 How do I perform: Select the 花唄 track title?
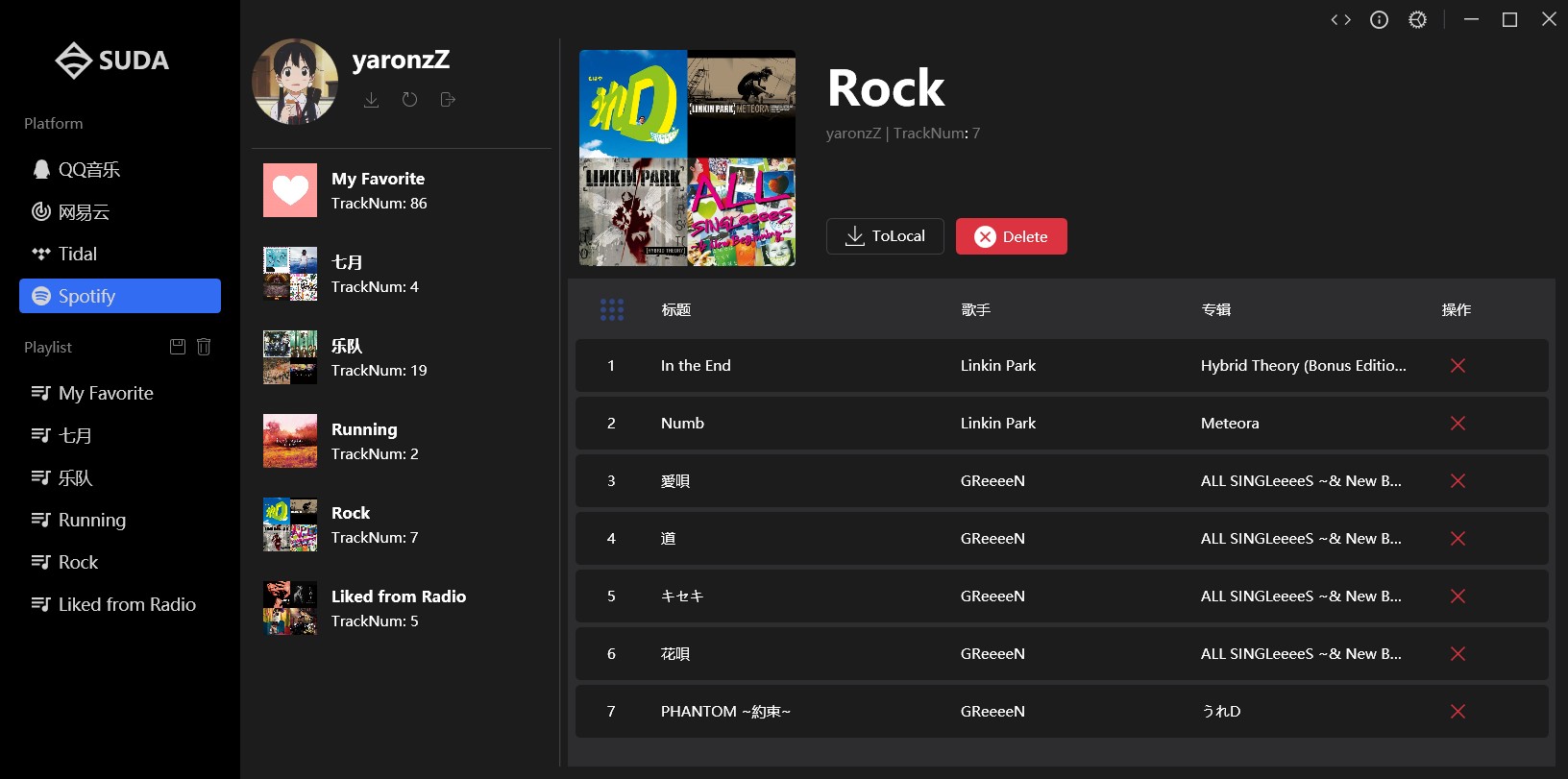675,653
